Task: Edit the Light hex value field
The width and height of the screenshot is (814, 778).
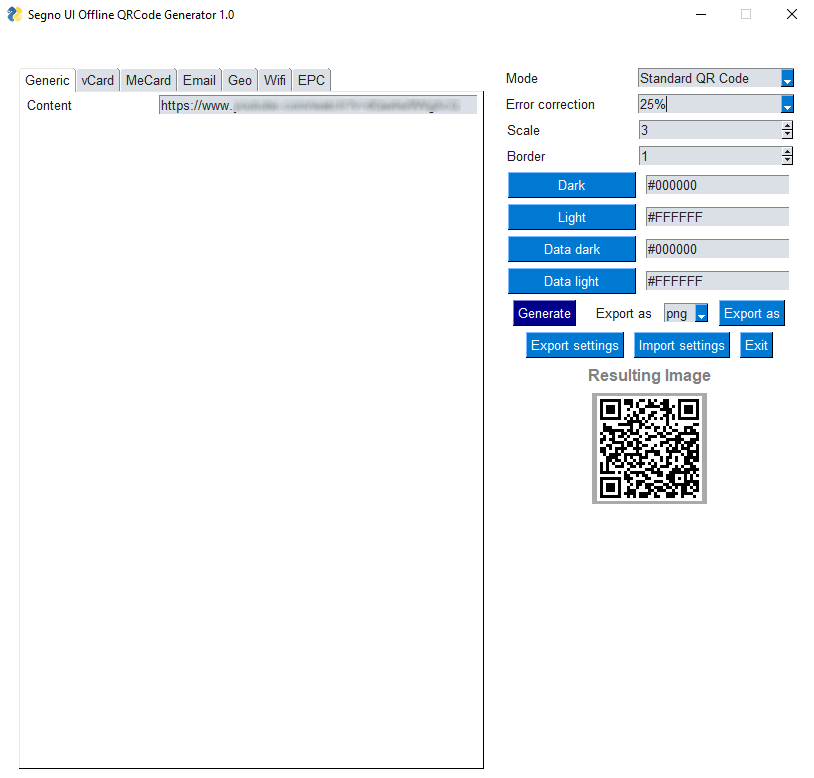Action: click(717, 217)
